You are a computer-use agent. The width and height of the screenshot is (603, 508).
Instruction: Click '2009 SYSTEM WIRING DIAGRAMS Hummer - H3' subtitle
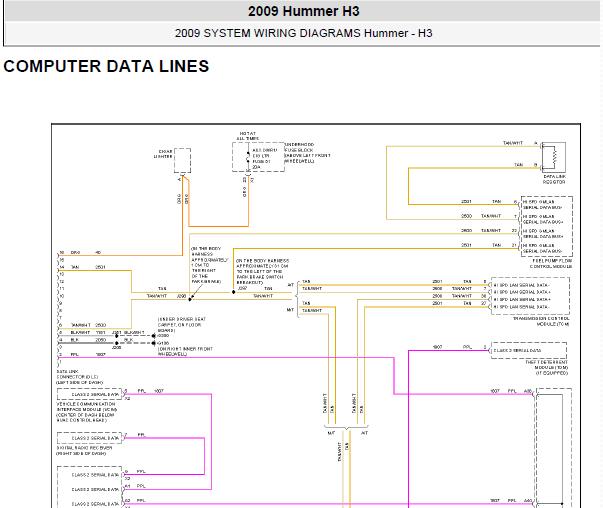click(x=303, y=33)
